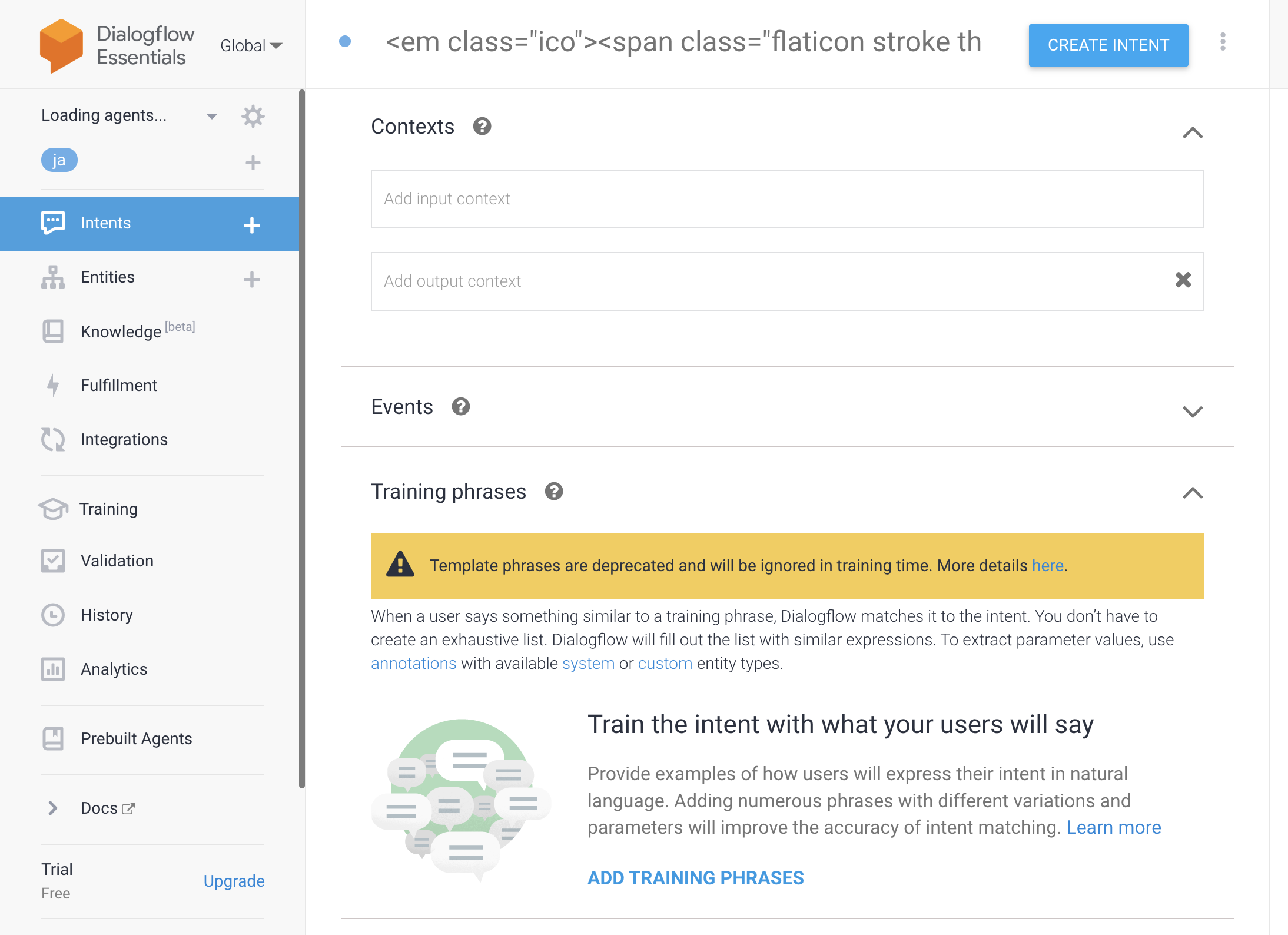Expand the Events section
Image resolution: width=1288 pixels, height=935 pixels.
coord(1192,411)
